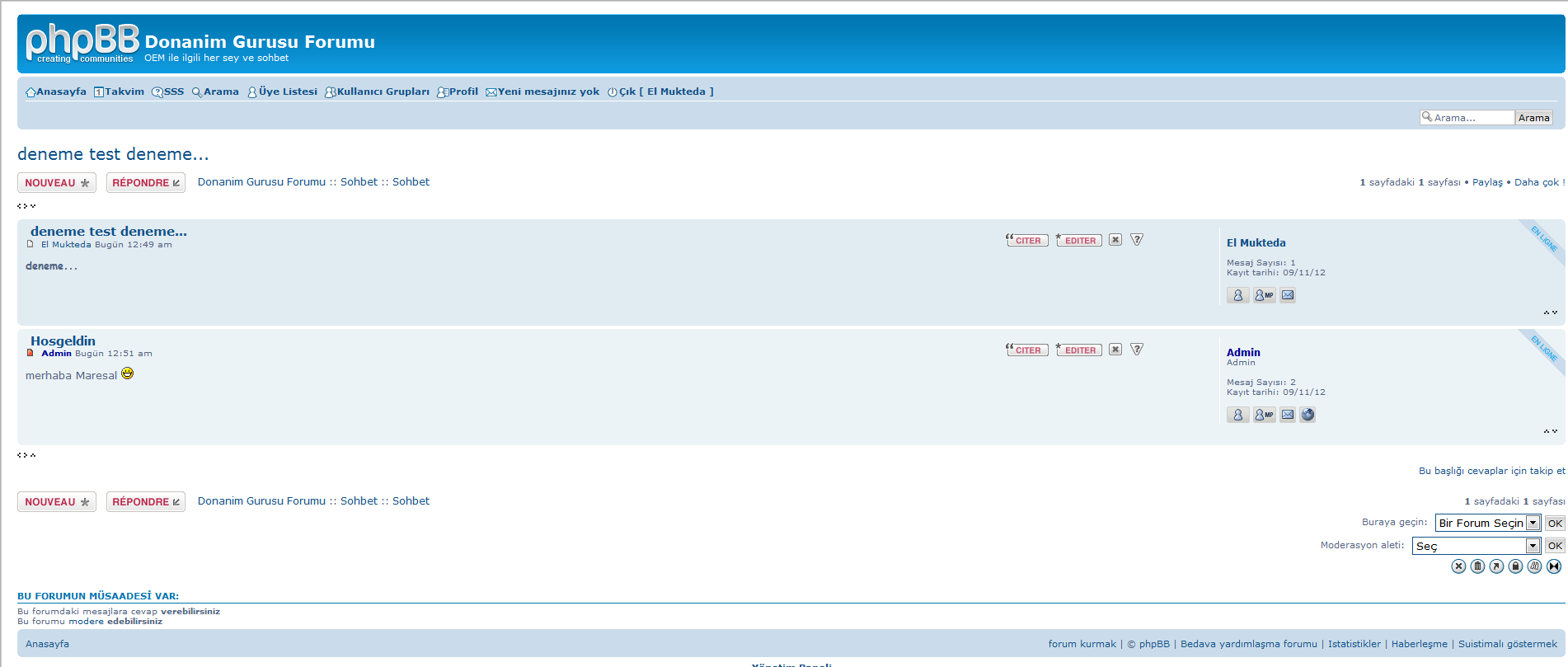Image resolution: width=1568 pixels, height=667 pixels.
Task: Open footer 'Suistimalı göstermek' link
Action: pyautogui.click(x=1507, y=644)
